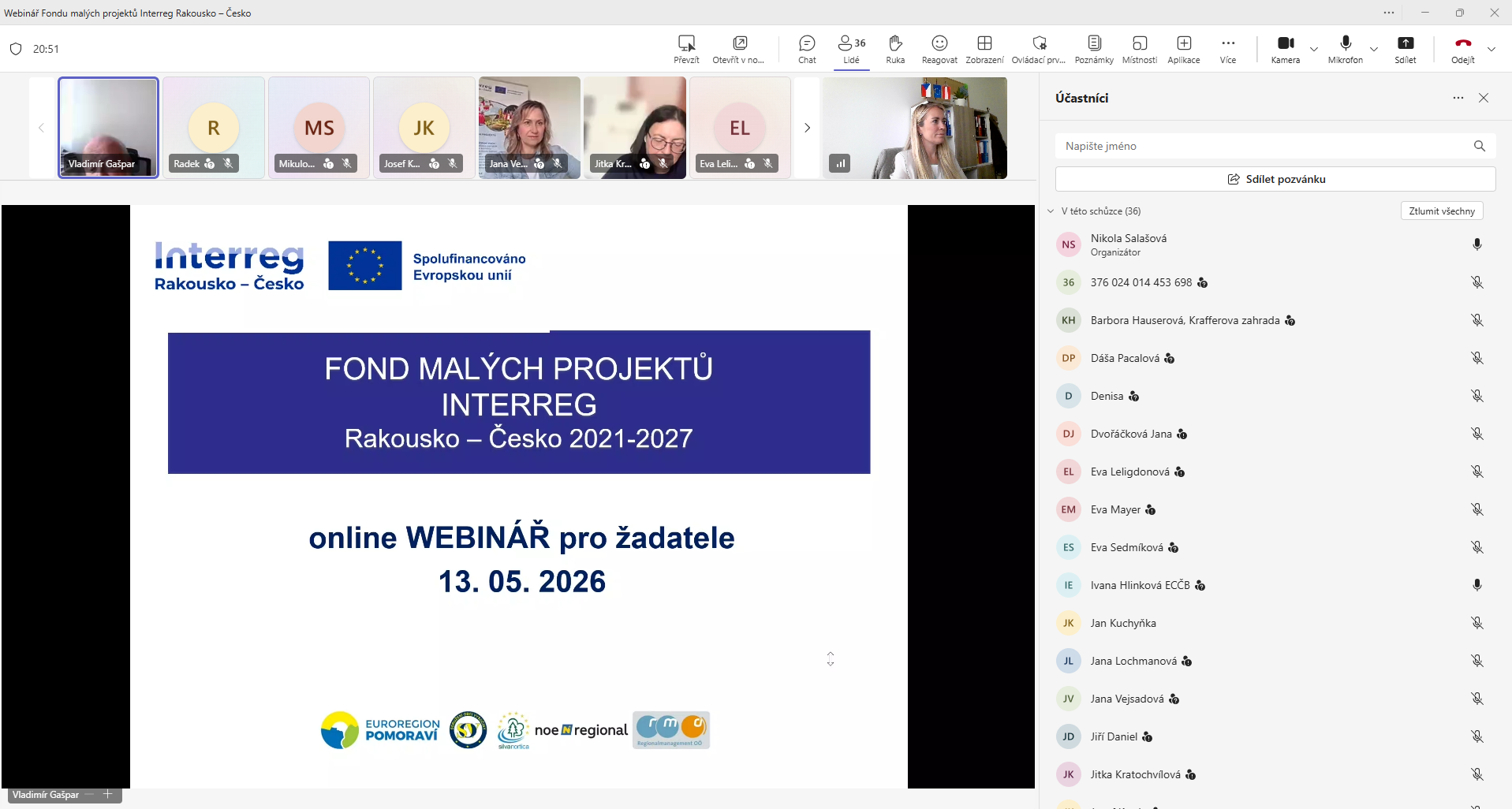
Task: Click muted mic icon for Denisa
Action: [x=1477, y=396]
